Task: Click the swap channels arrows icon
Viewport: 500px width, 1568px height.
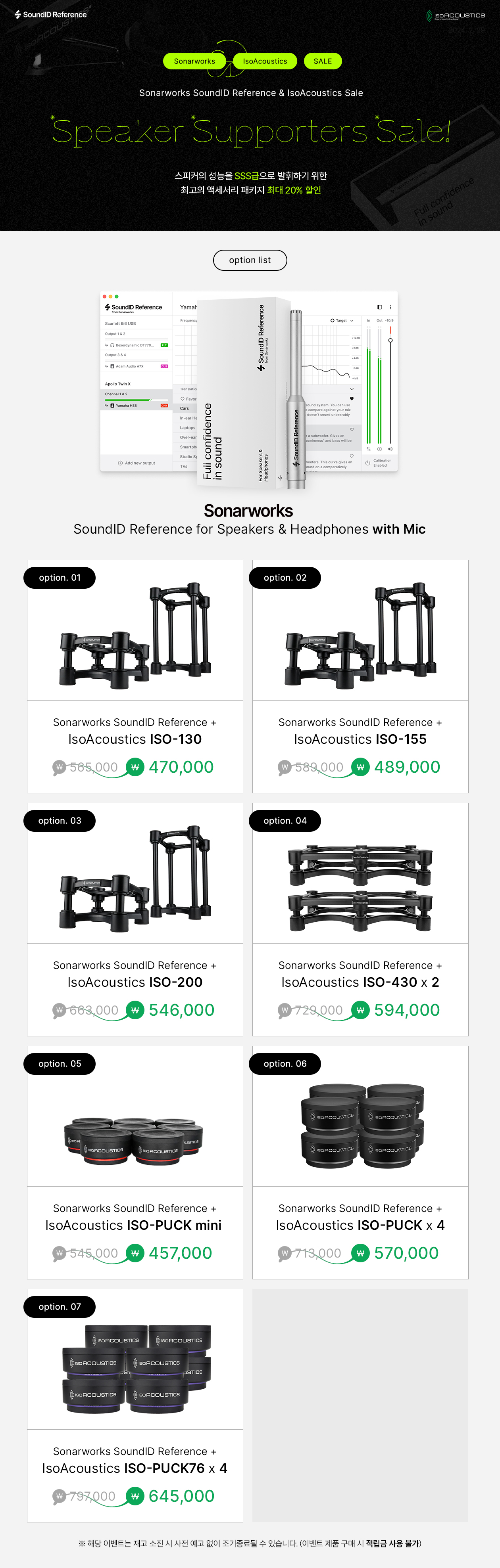Action: click(x=369, y=449)
